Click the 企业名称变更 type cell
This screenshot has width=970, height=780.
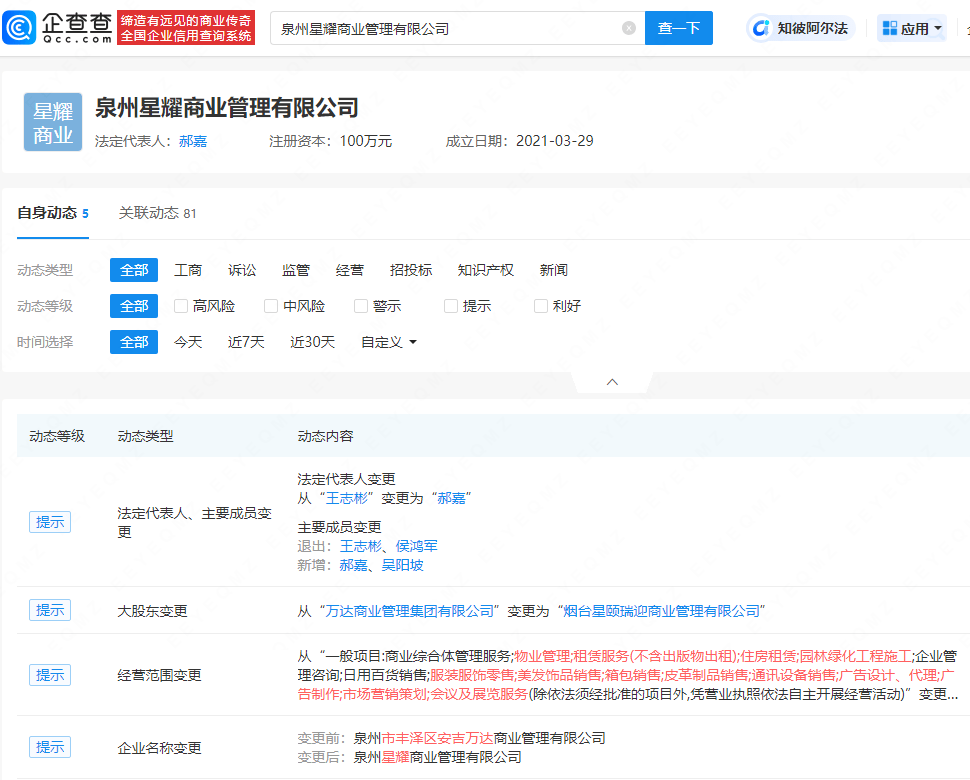click(x=160, y=748)
